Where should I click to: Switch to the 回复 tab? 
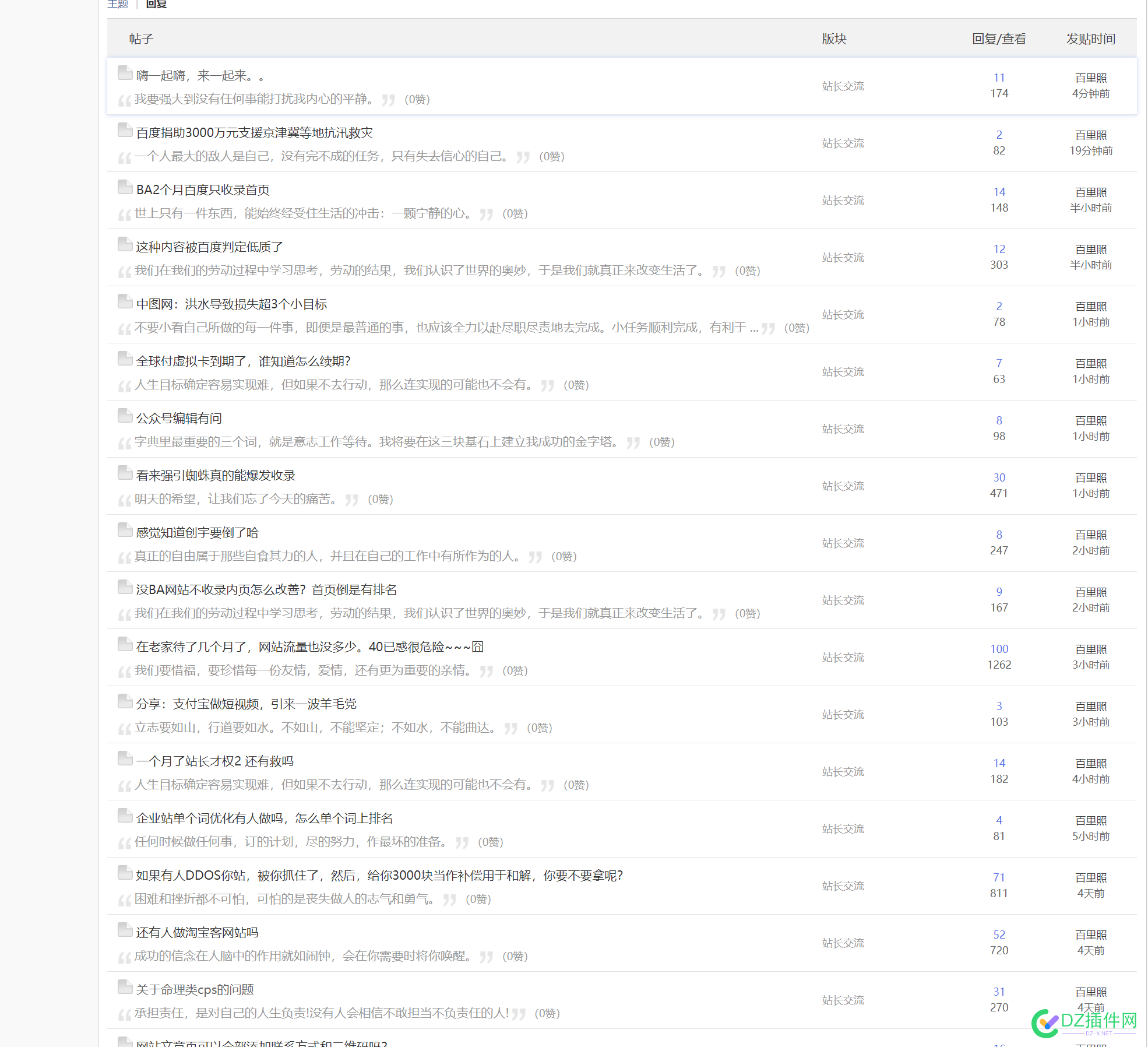coord(156,4)
